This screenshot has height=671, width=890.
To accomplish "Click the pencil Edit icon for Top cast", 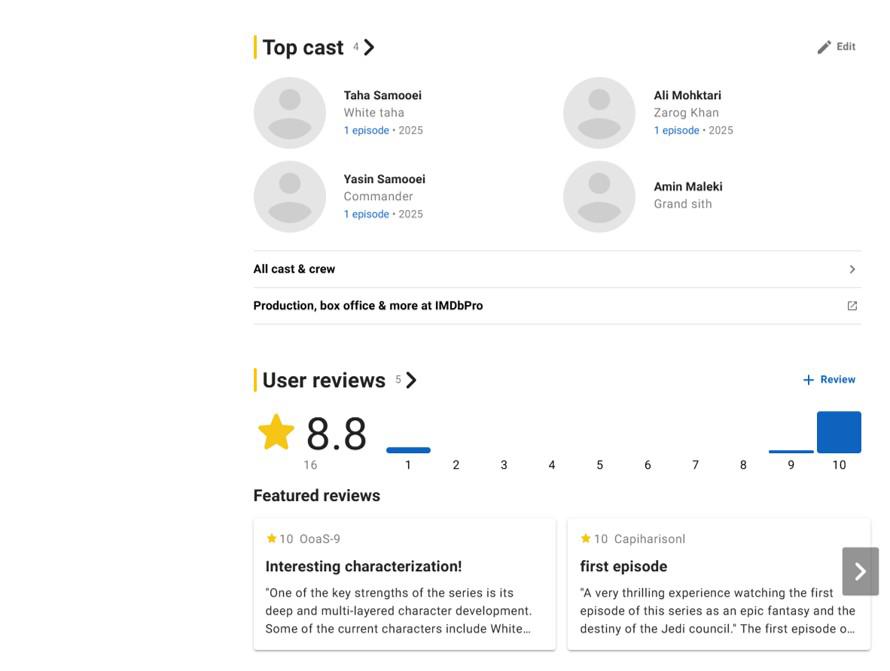I will 824,47.
